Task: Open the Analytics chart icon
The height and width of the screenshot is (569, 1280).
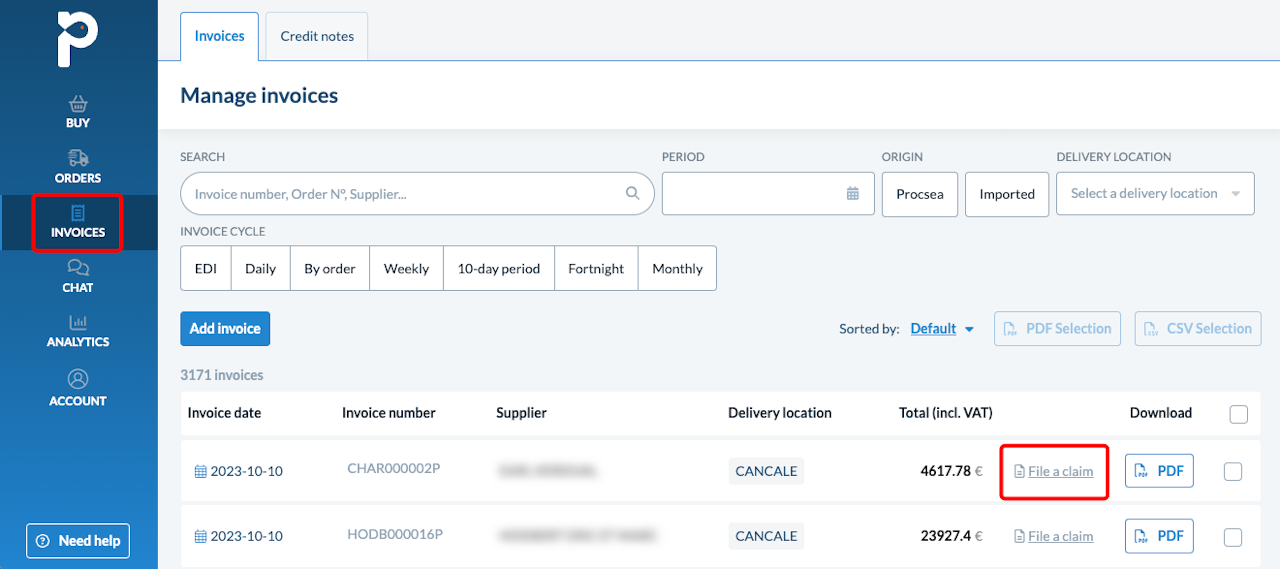Action: pos(78,322)
